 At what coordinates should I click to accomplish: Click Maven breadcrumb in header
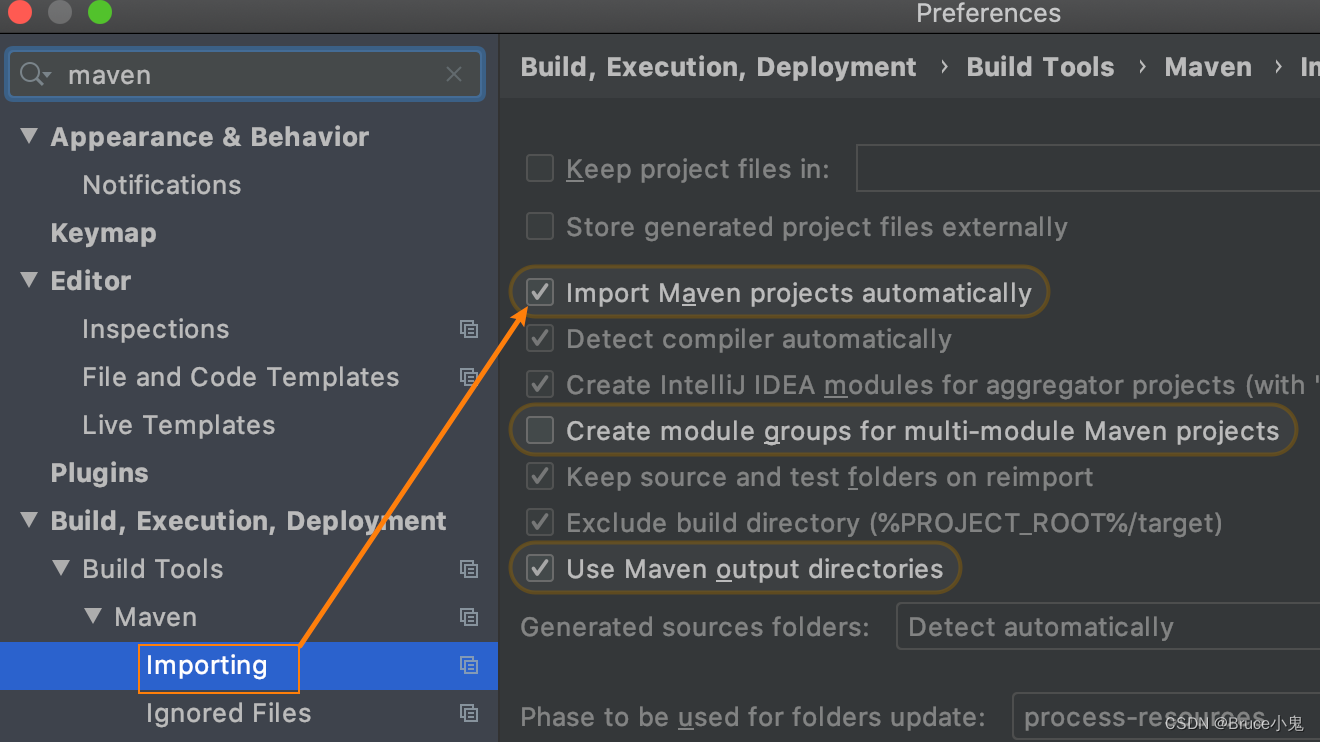point(1208,67)
